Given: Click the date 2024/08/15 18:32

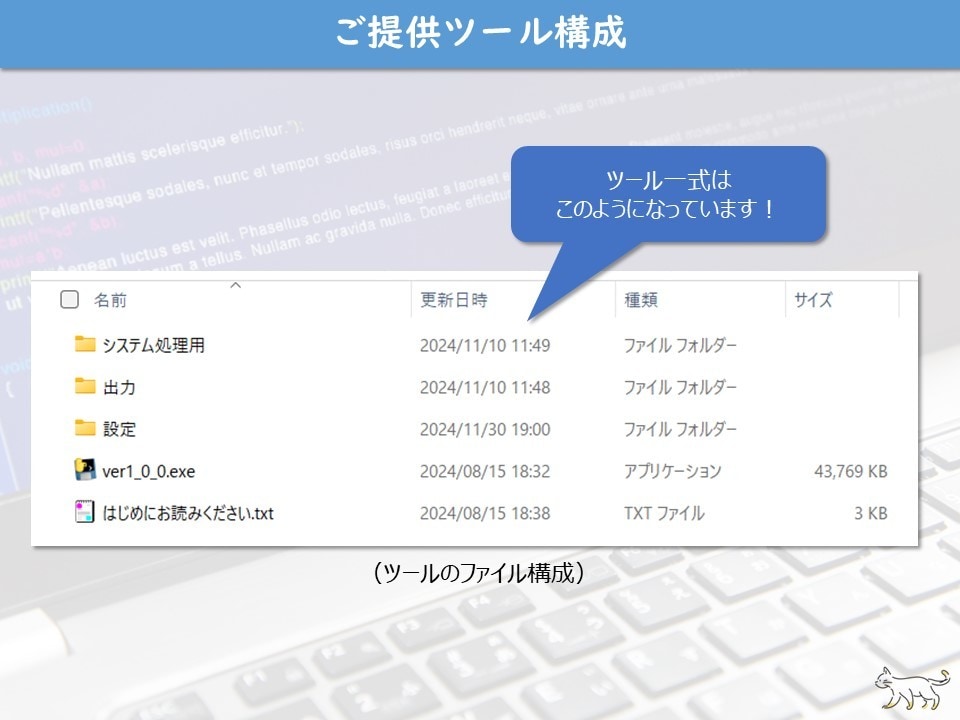Looking at the screenshot, I should (485, 471).
